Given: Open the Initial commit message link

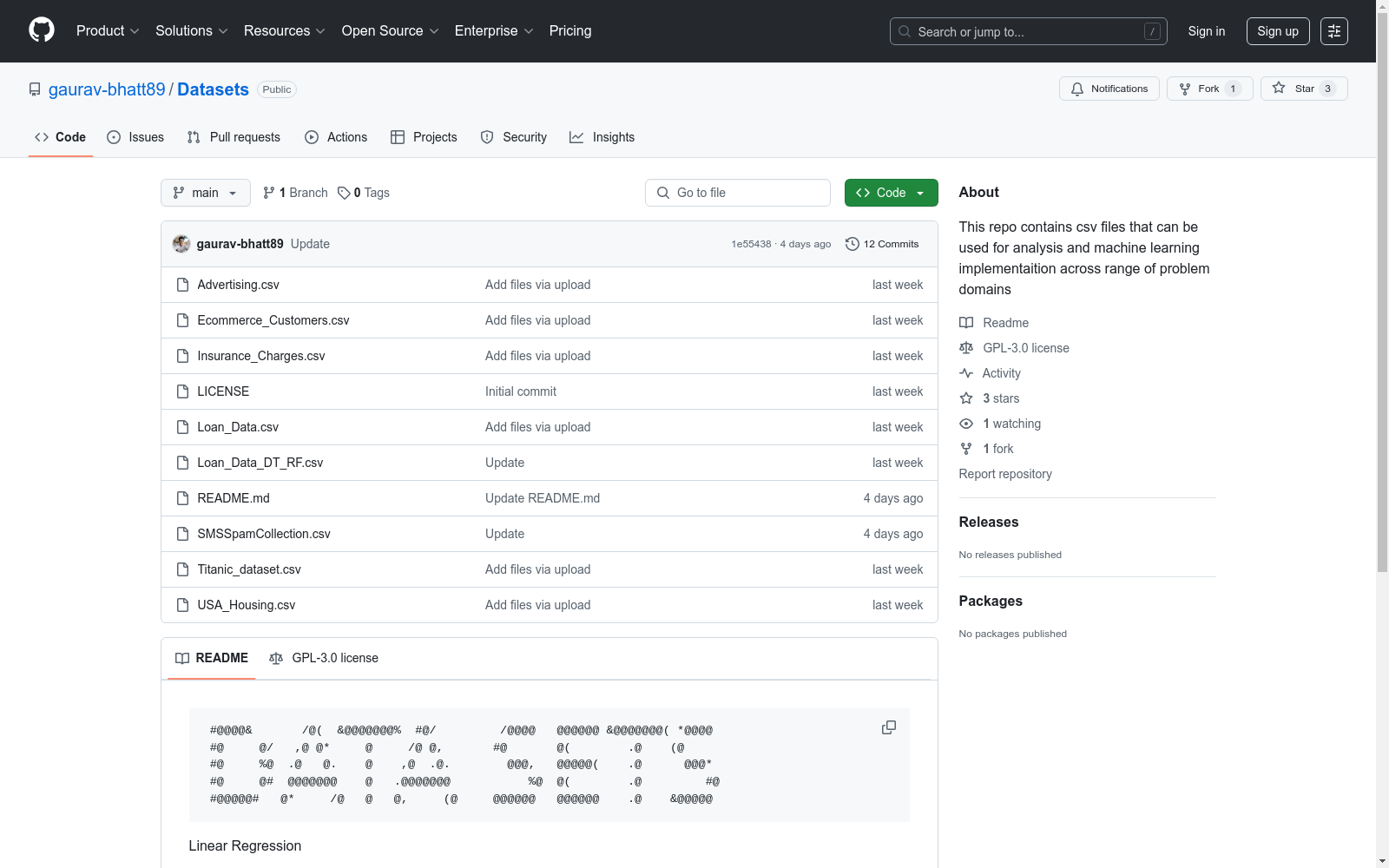Looking at the screenshot, I should (521, 391).
